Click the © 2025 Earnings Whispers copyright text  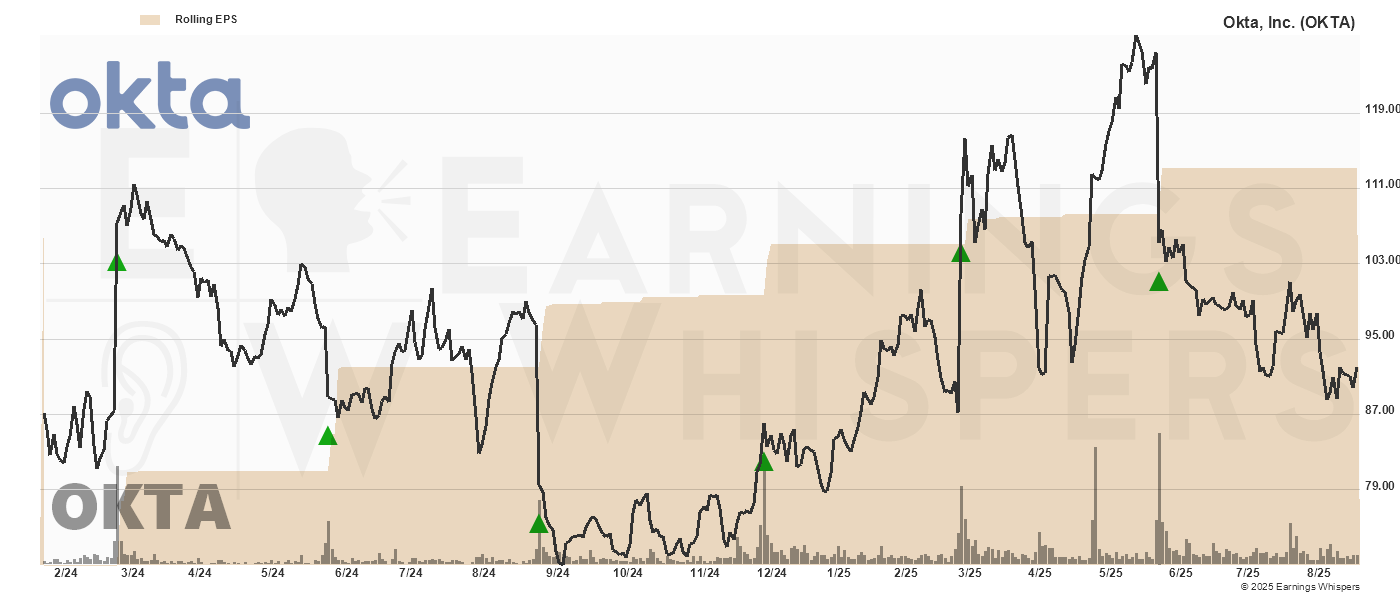1300,587
